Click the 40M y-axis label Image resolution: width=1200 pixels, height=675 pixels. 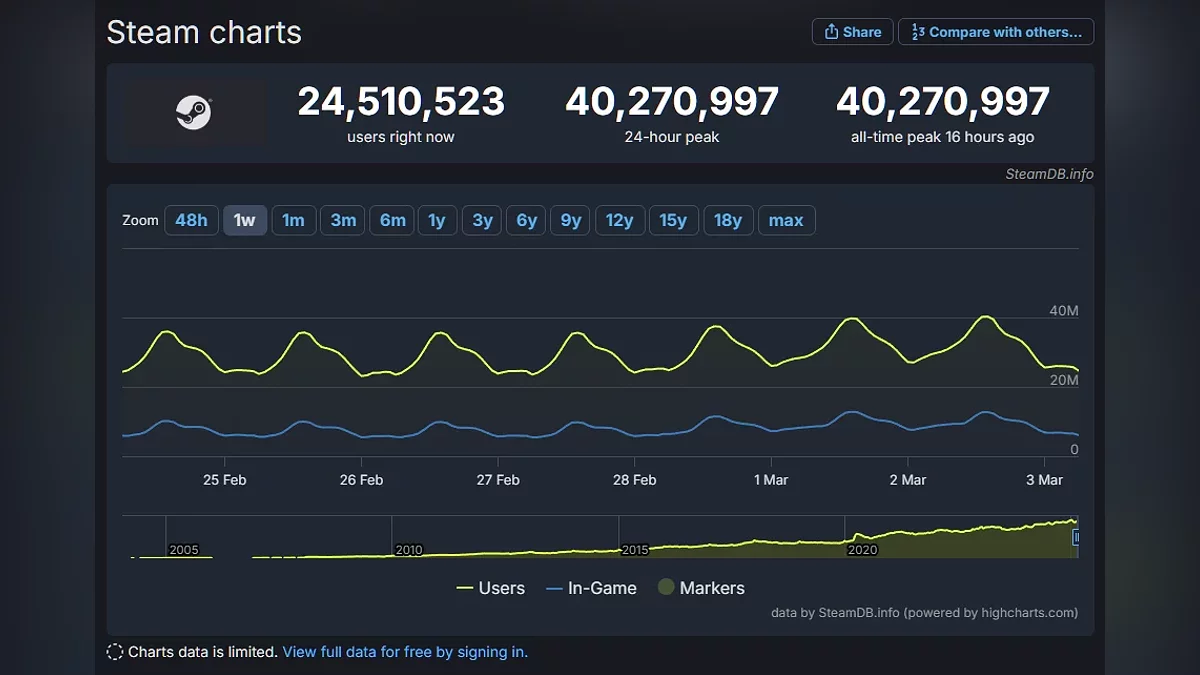pyautogui.click(x=1064, y=311)
